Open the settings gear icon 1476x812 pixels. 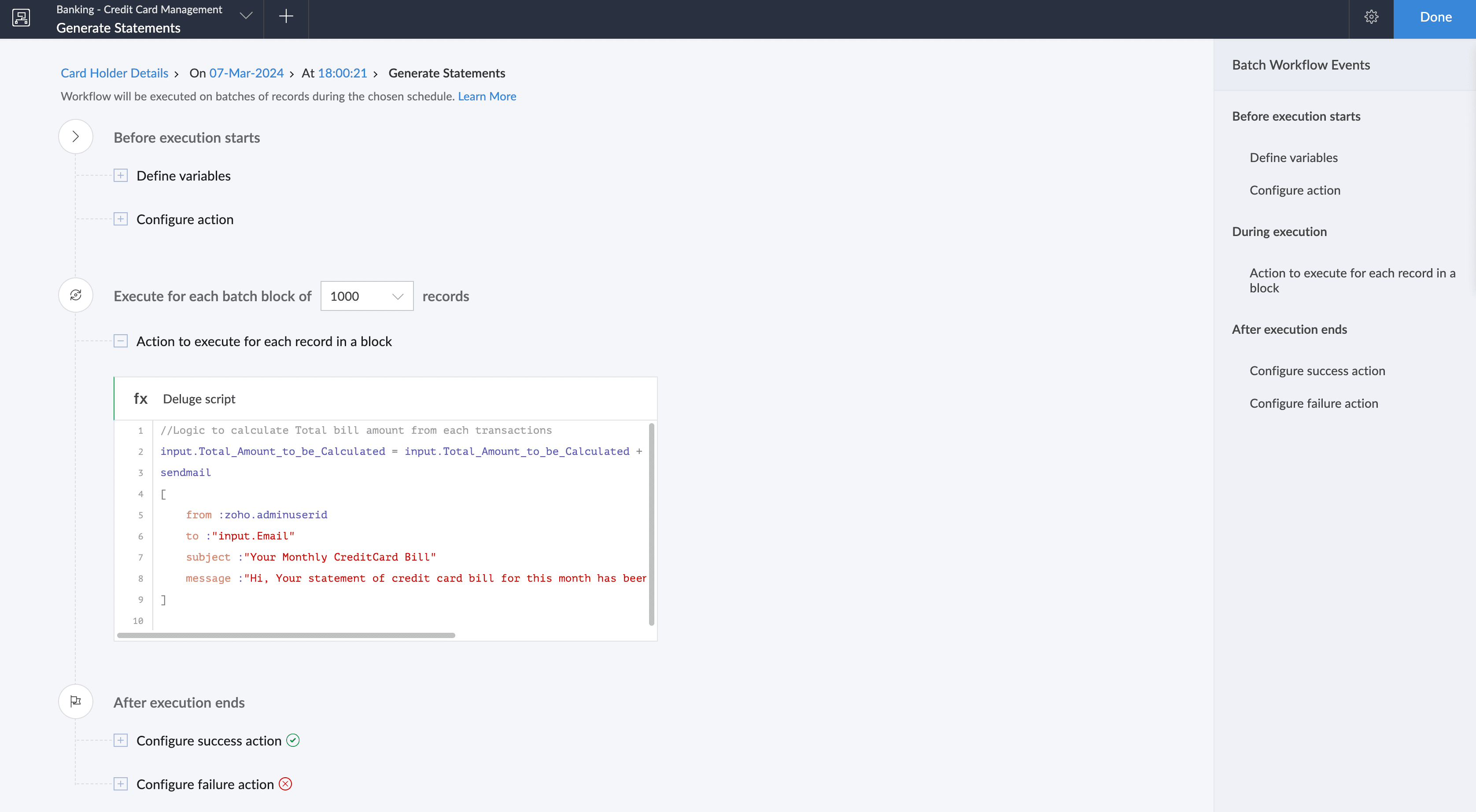point(1371,17)
